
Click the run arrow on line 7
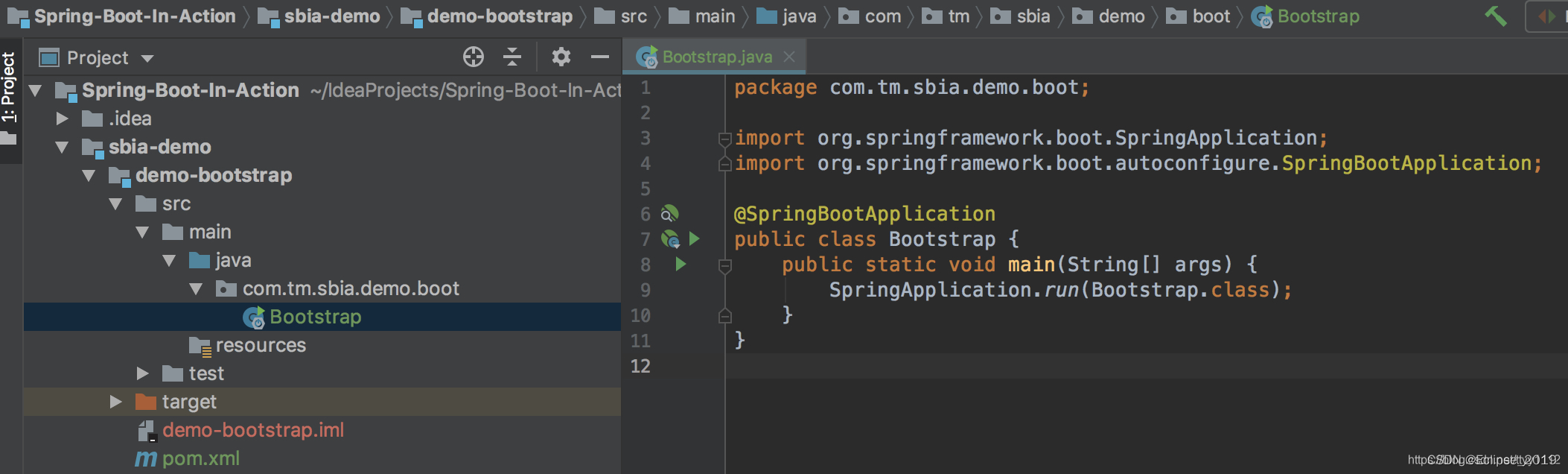point(694,238)
